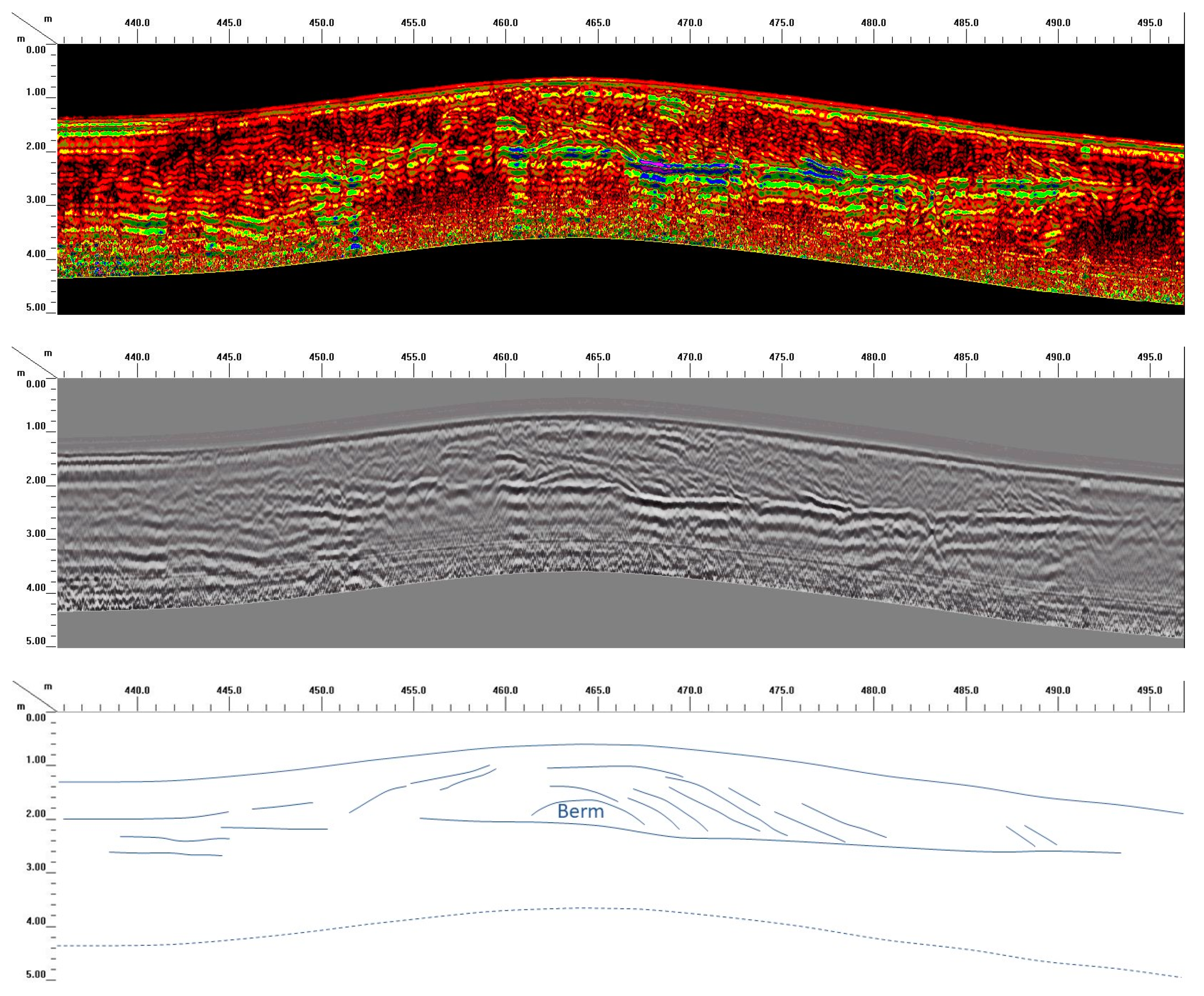Click 450.0 on the interpretation sketch distance axis
Image resolution: width=1204 pixels, height=996 pixels.
click(322, 690)
